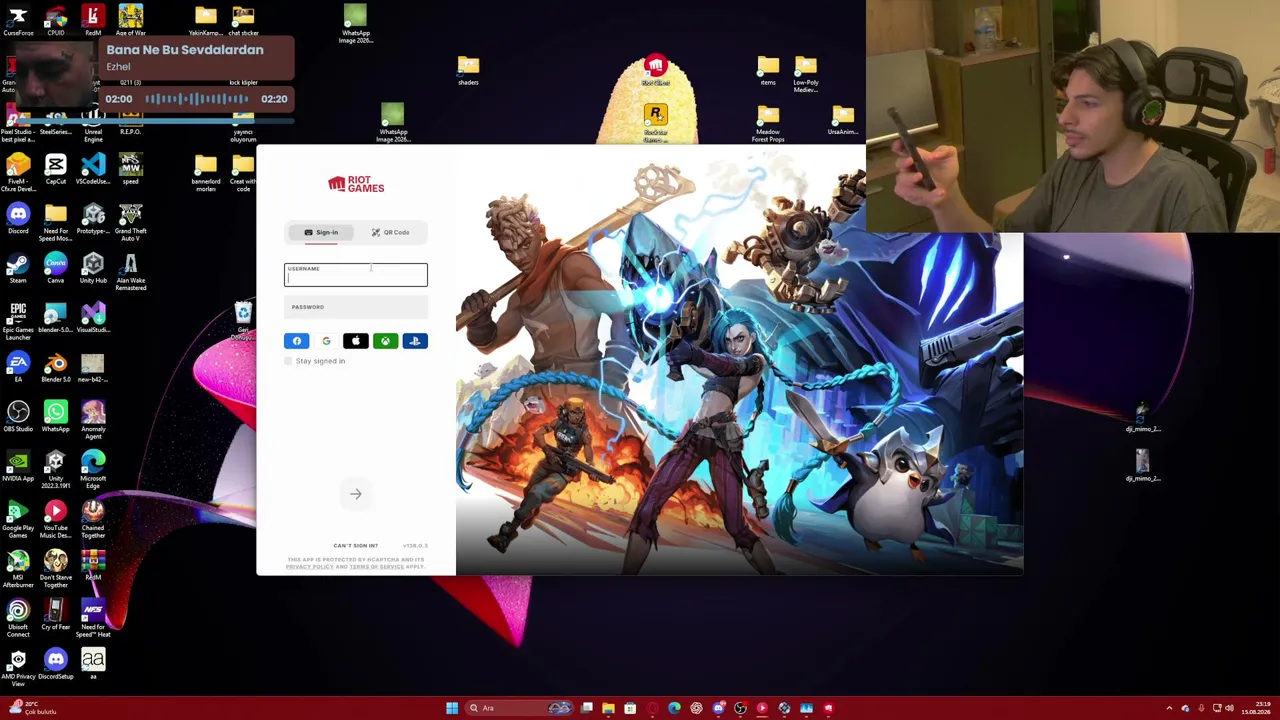Select the OBS Studio desktop icon
The width and height of the screenshot is (1280, 720).
[18, 416]
